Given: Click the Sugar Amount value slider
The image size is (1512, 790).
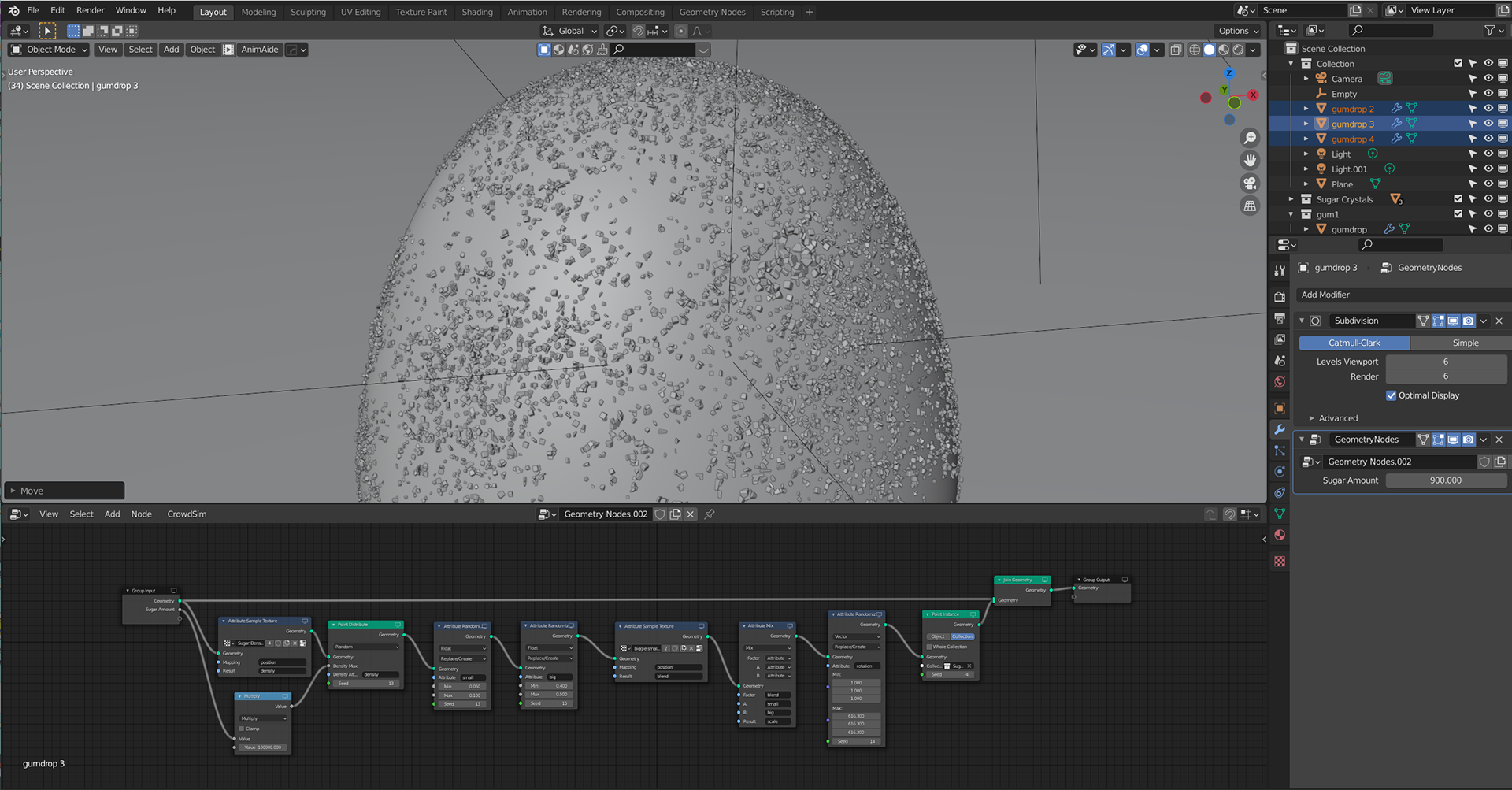Looking at the screenshot, I should 1445,480.
